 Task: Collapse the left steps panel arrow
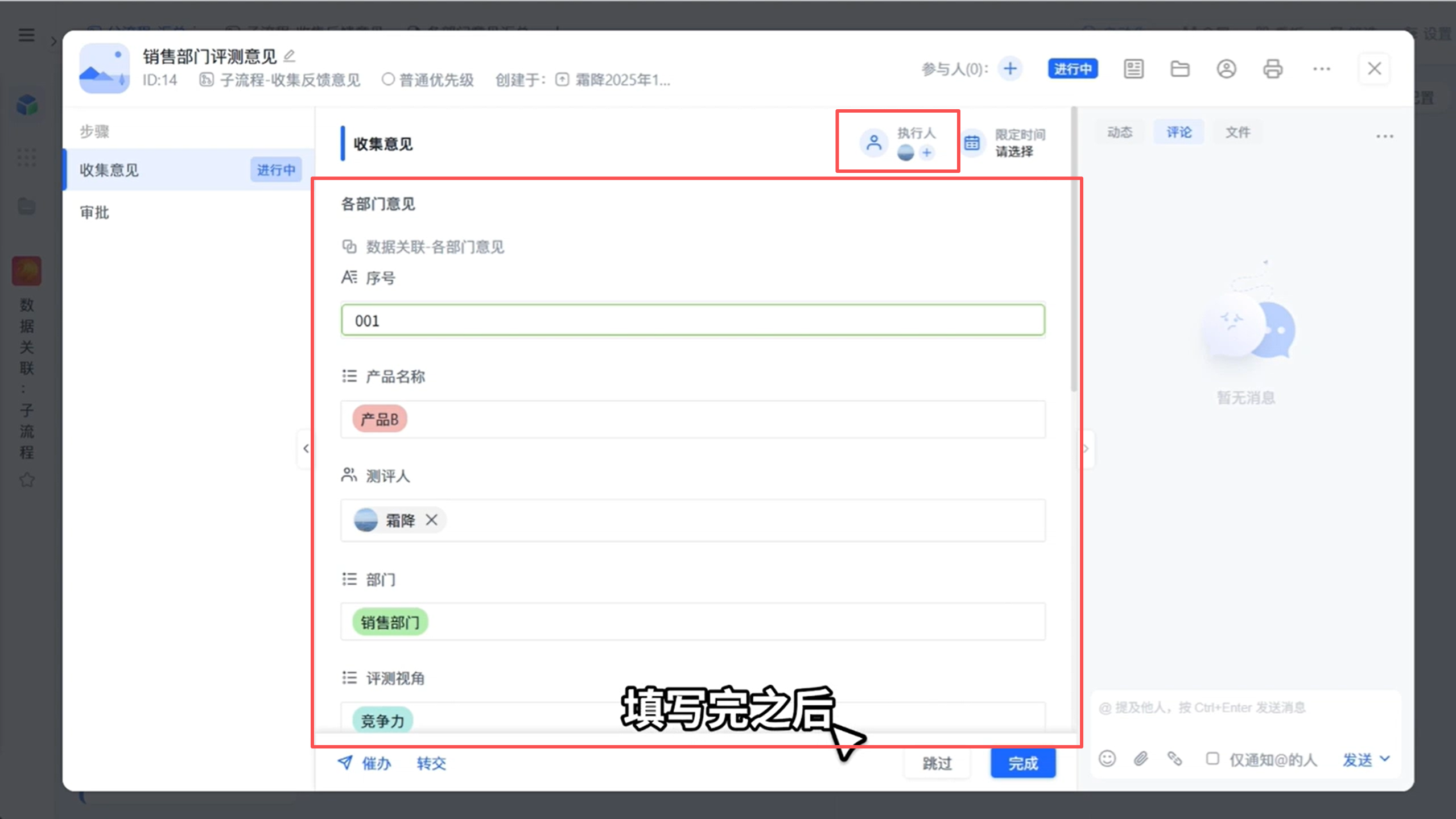coord(306,449)
